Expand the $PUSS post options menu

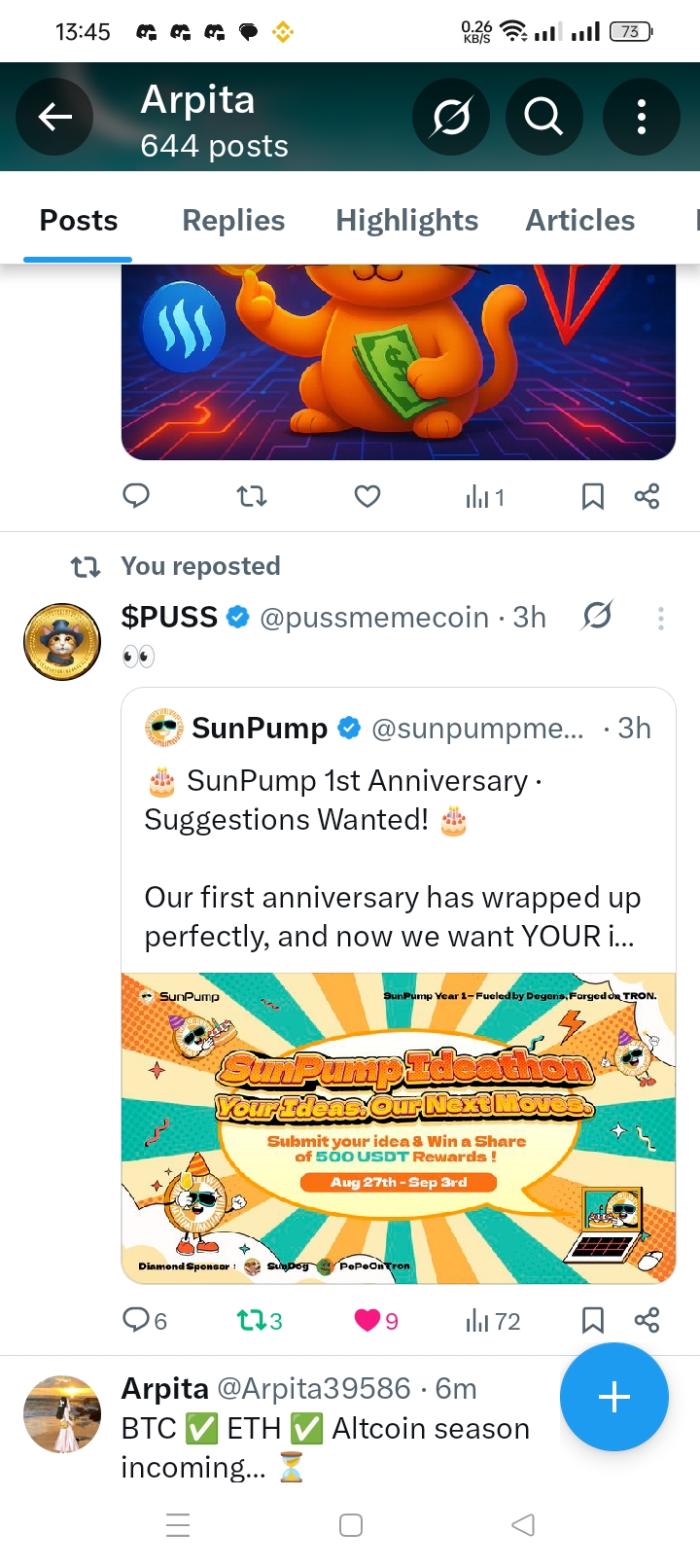[x=661, y=619]
